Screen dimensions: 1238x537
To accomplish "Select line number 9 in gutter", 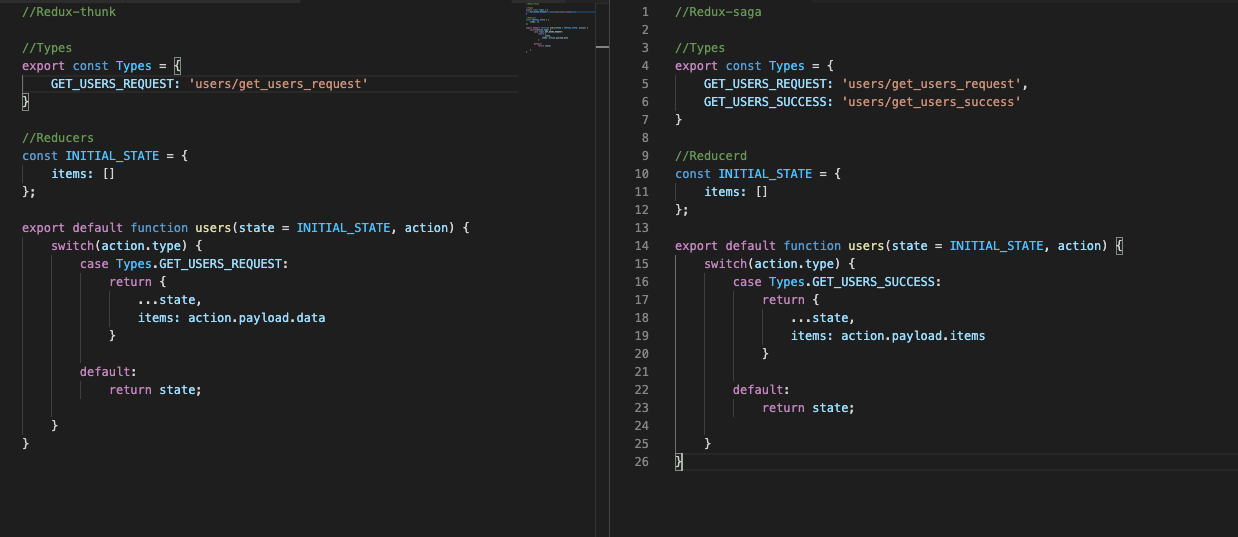I will [x=645, y=156].
